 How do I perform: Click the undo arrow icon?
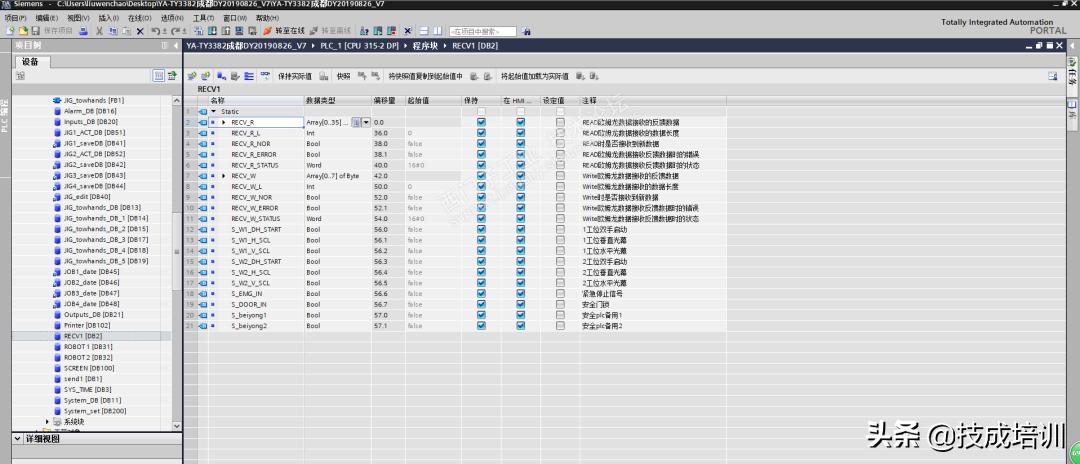[x=156, y=31]
